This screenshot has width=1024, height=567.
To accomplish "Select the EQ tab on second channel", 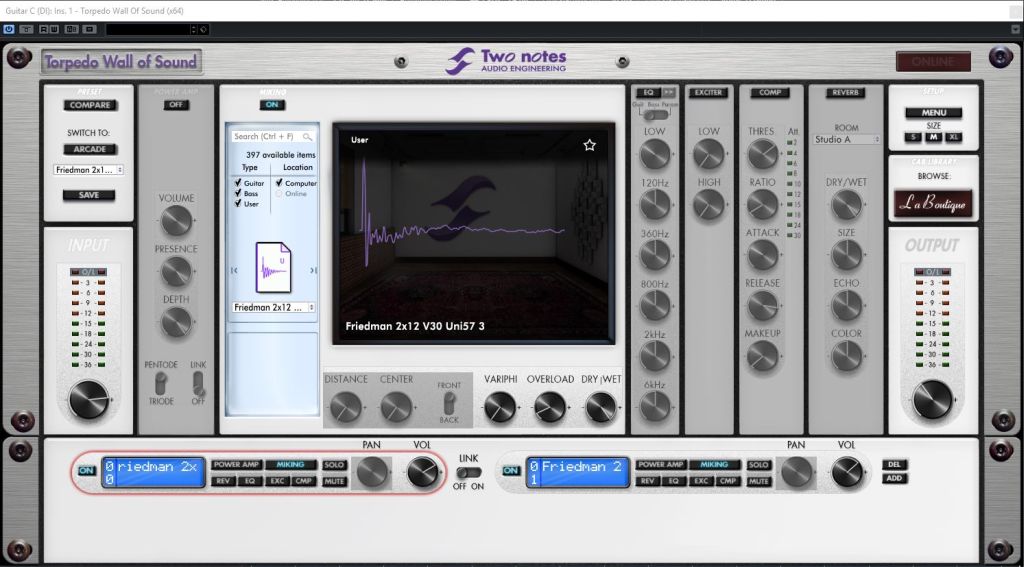I will pyautogui.click(x=673, y=481).
